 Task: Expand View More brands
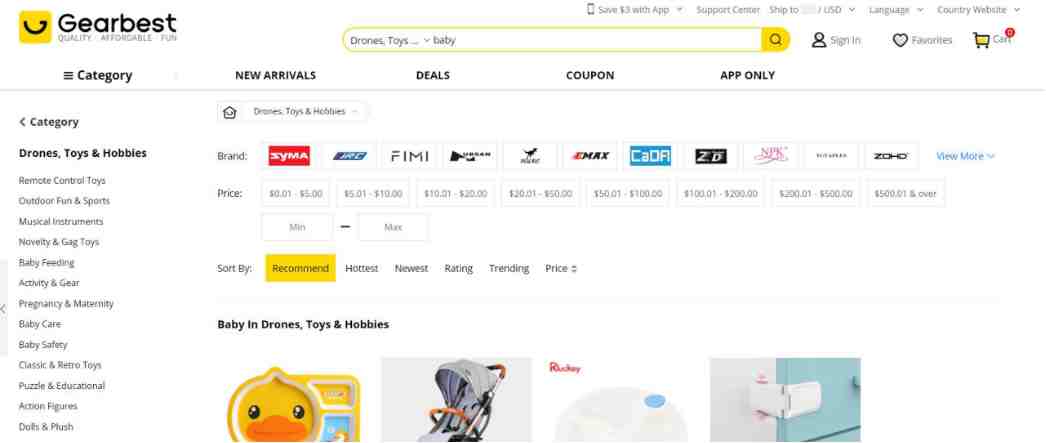click(x=965, y=156)
